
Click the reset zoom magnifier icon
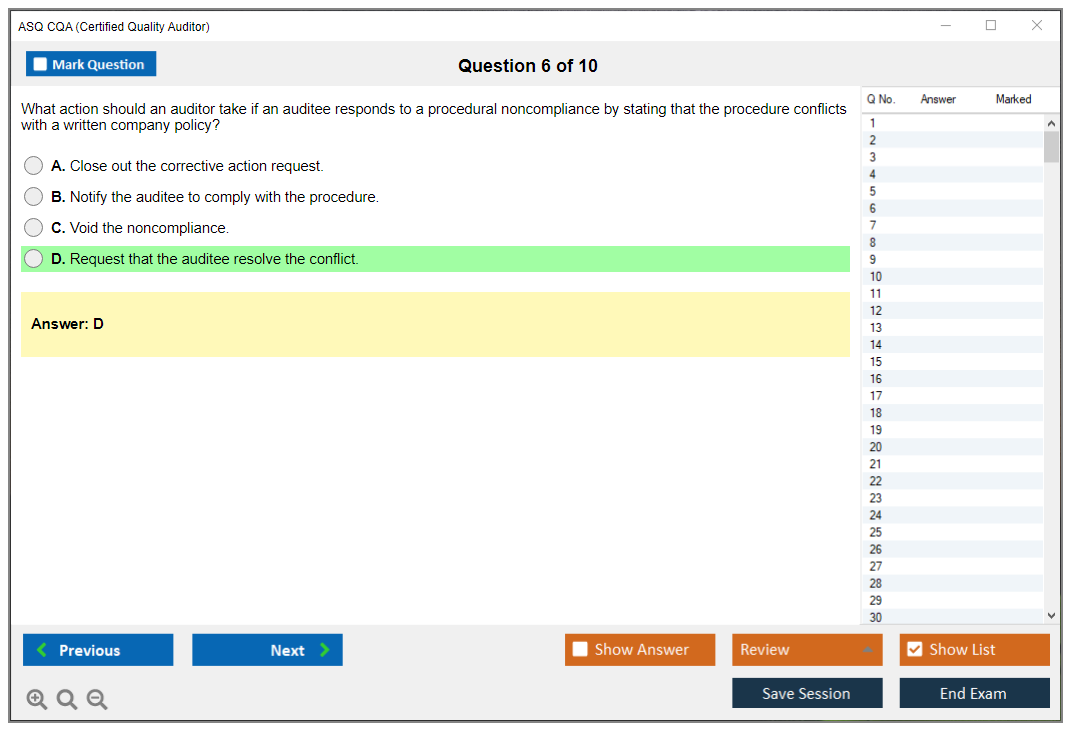pos(67,700)
